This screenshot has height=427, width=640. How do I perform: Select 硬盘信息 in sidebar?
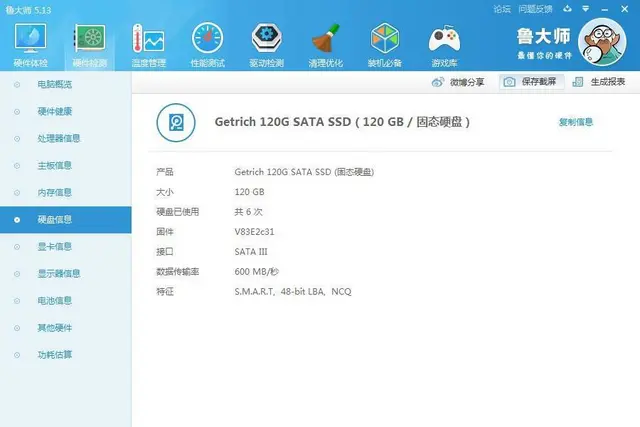pyautogui.click(x=66, y=220)
